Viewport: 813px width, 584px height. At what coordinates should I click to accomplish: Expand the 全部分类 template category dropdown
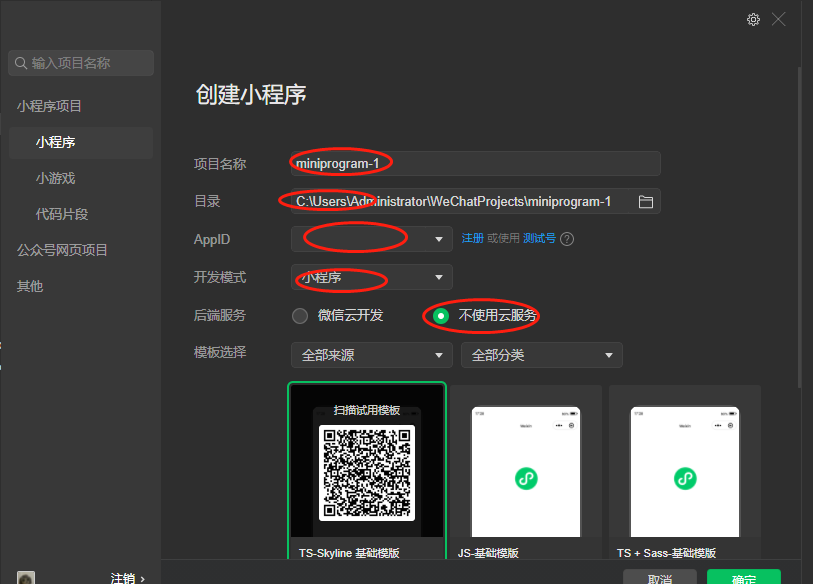542,355
